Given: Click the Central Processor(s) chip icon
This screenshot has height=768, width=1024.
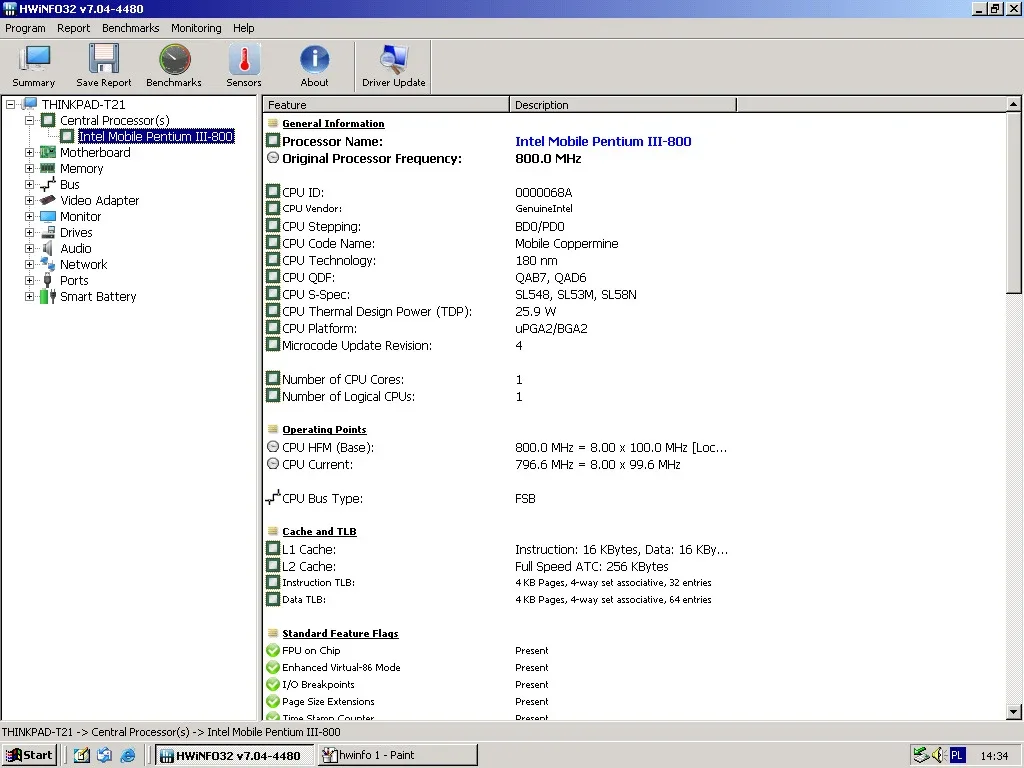Looking at the screenshot, I should coord(48,120).
